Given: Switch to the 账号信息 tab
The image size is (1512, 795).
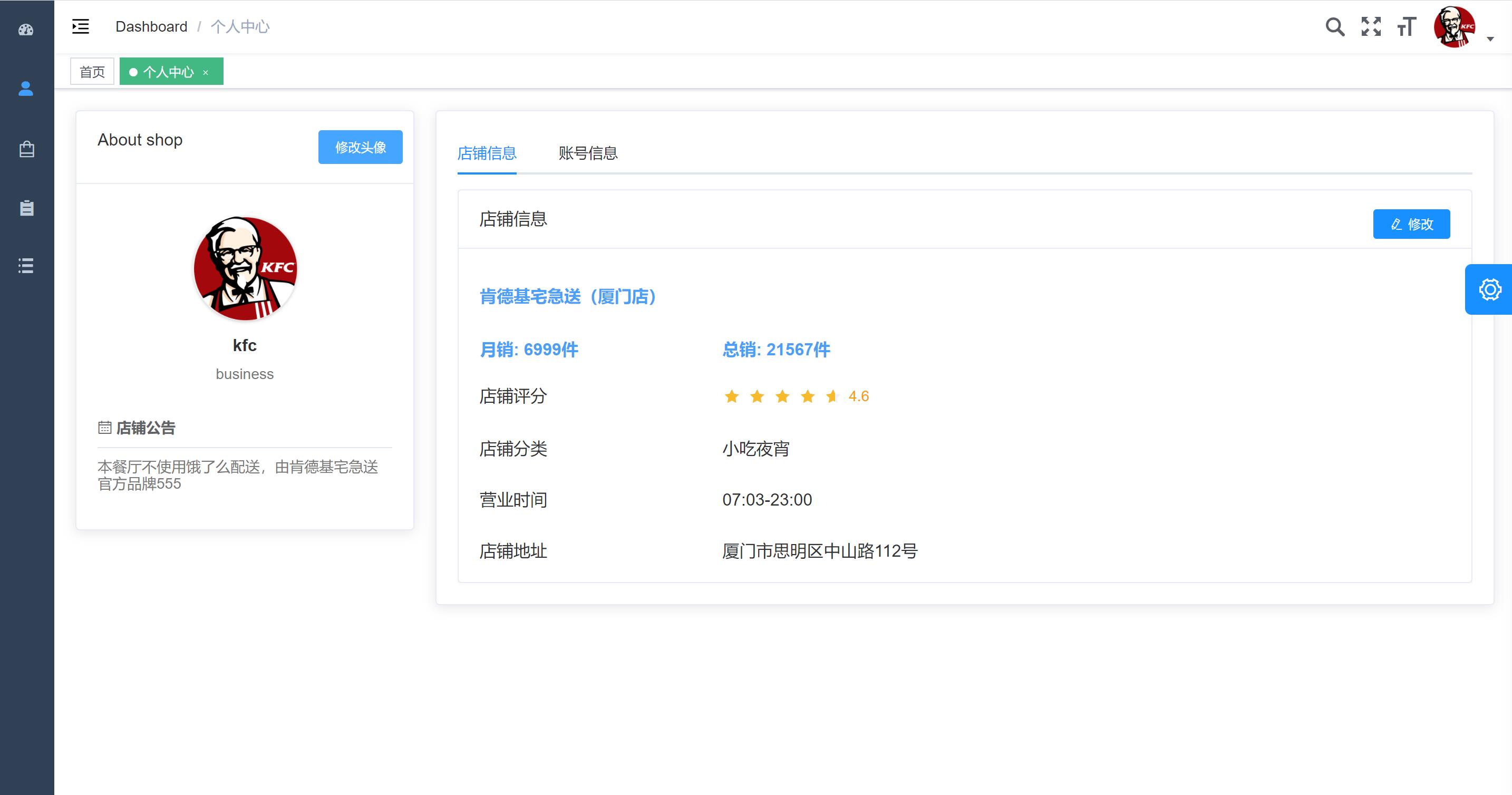Looking at the screenshot, I should pos(587,153).
